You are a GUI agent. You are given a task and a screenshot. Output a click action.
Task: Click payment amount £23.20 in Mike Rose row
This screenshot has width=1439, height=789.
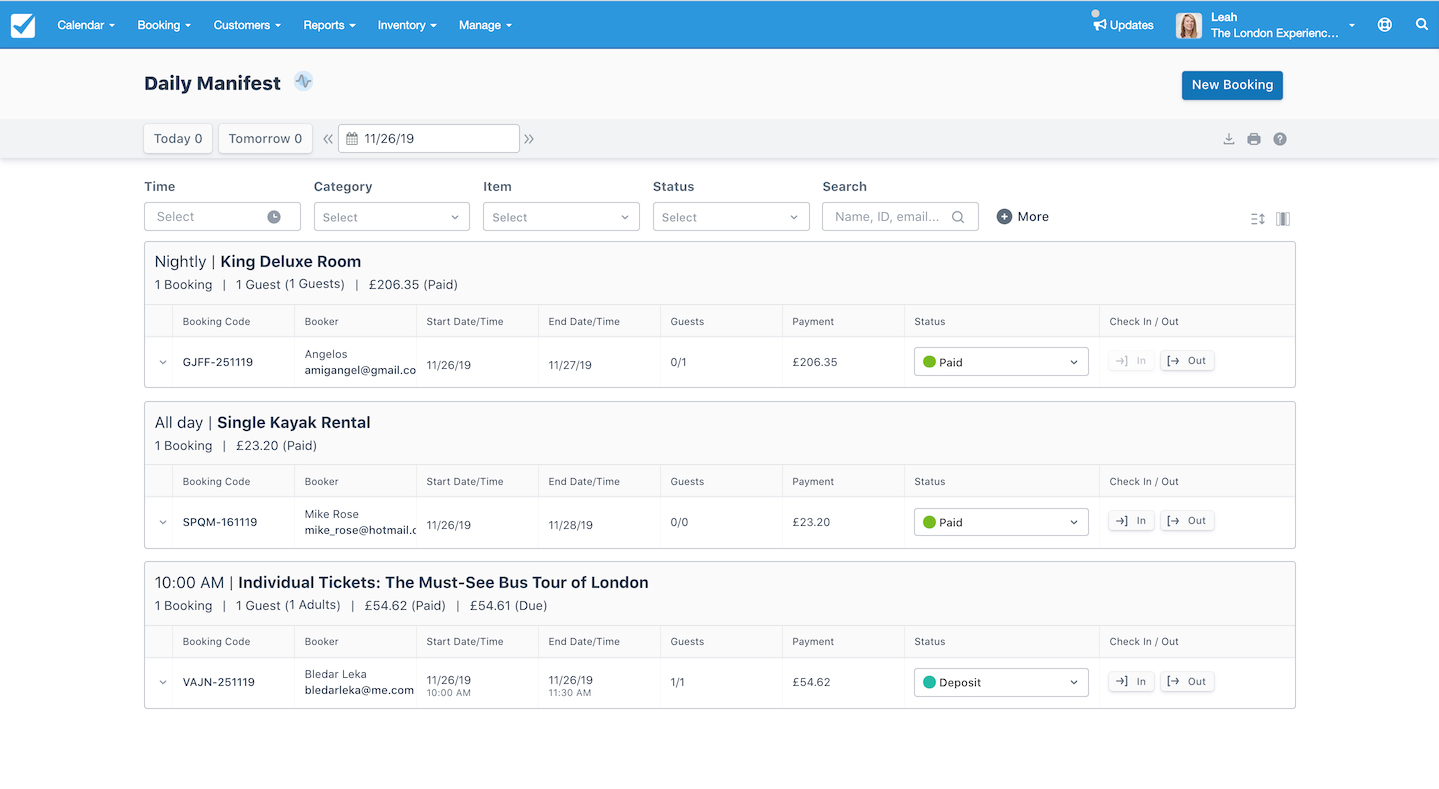(x=811, y=522)
